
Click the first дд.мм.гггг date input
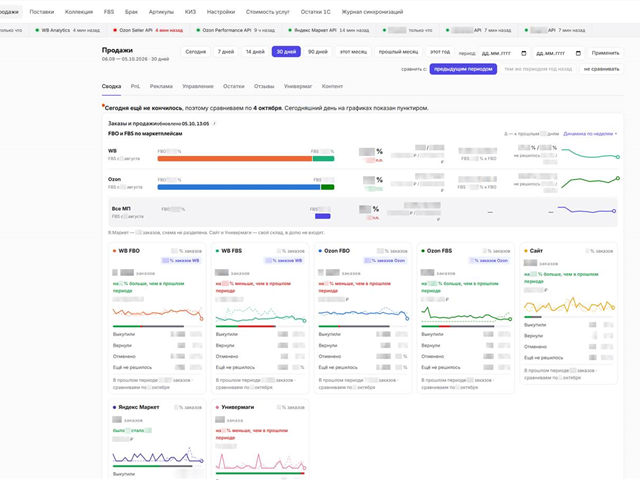(x=504, y=53)
